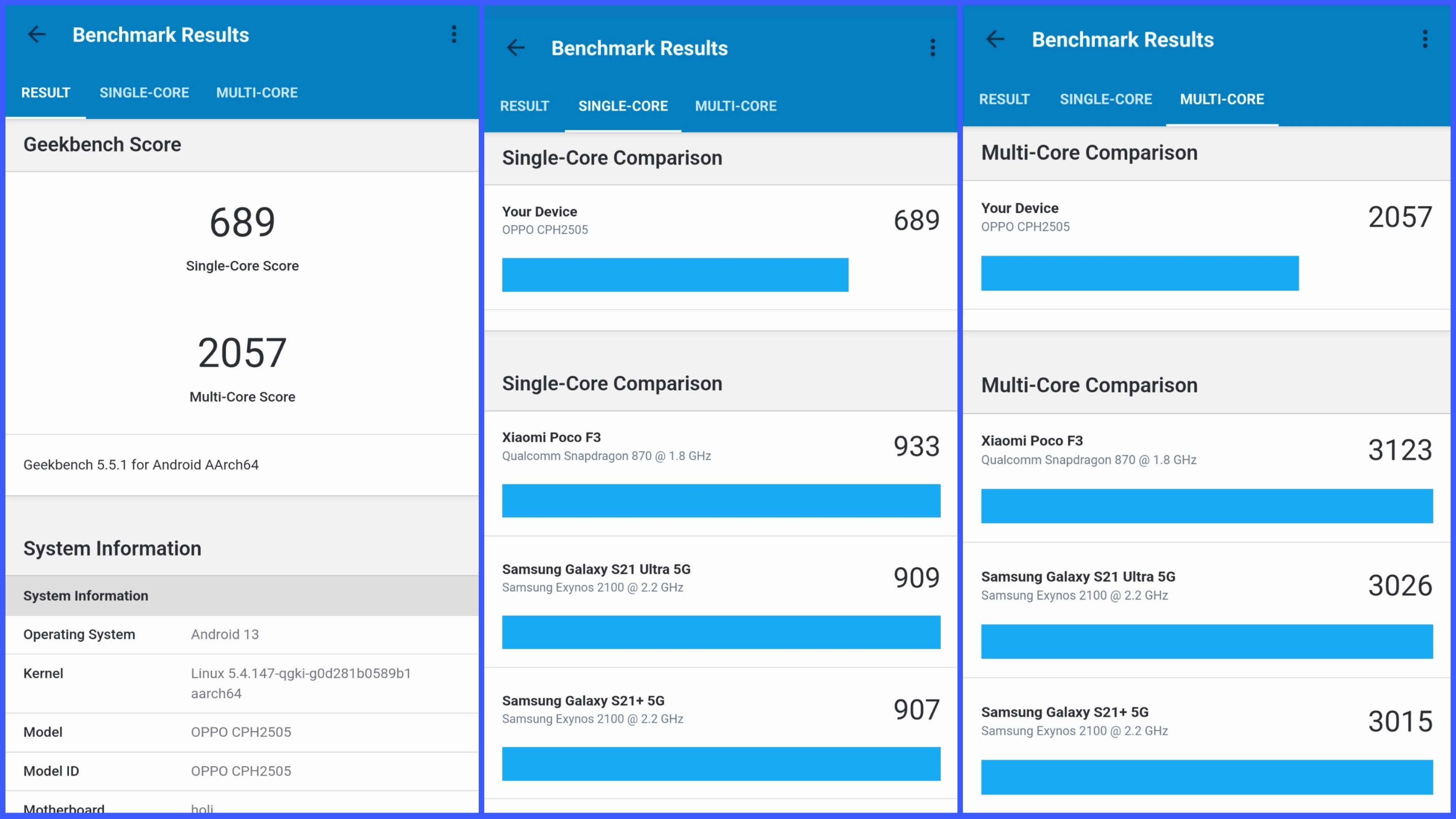The image size is (1456, 819).
Task: Click the Android 13 value
Action: point(225,635)
